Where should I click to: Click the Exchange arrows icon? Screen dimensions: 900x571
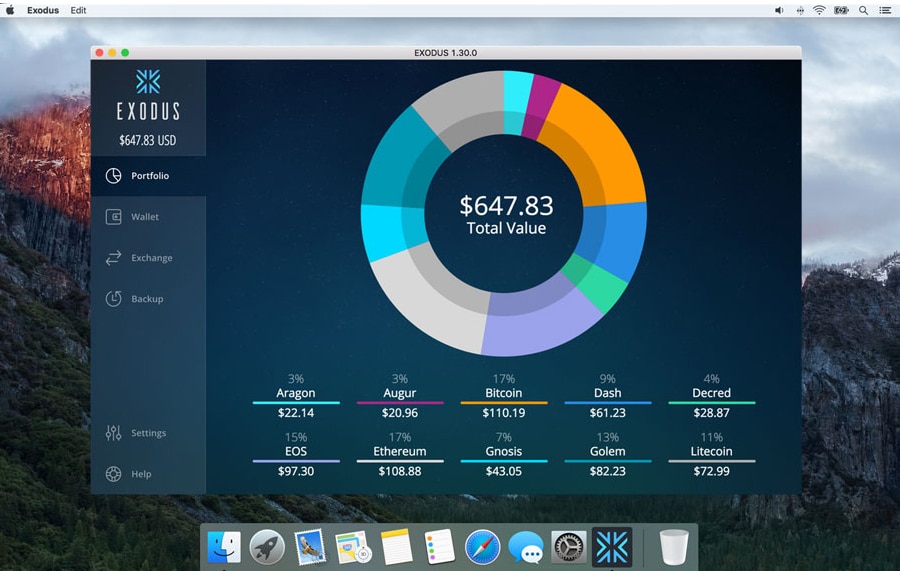114,258
